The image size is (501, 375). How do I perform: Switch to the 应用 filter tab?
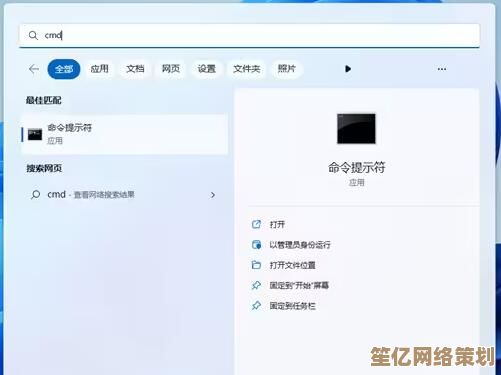[x=100, y=69]
